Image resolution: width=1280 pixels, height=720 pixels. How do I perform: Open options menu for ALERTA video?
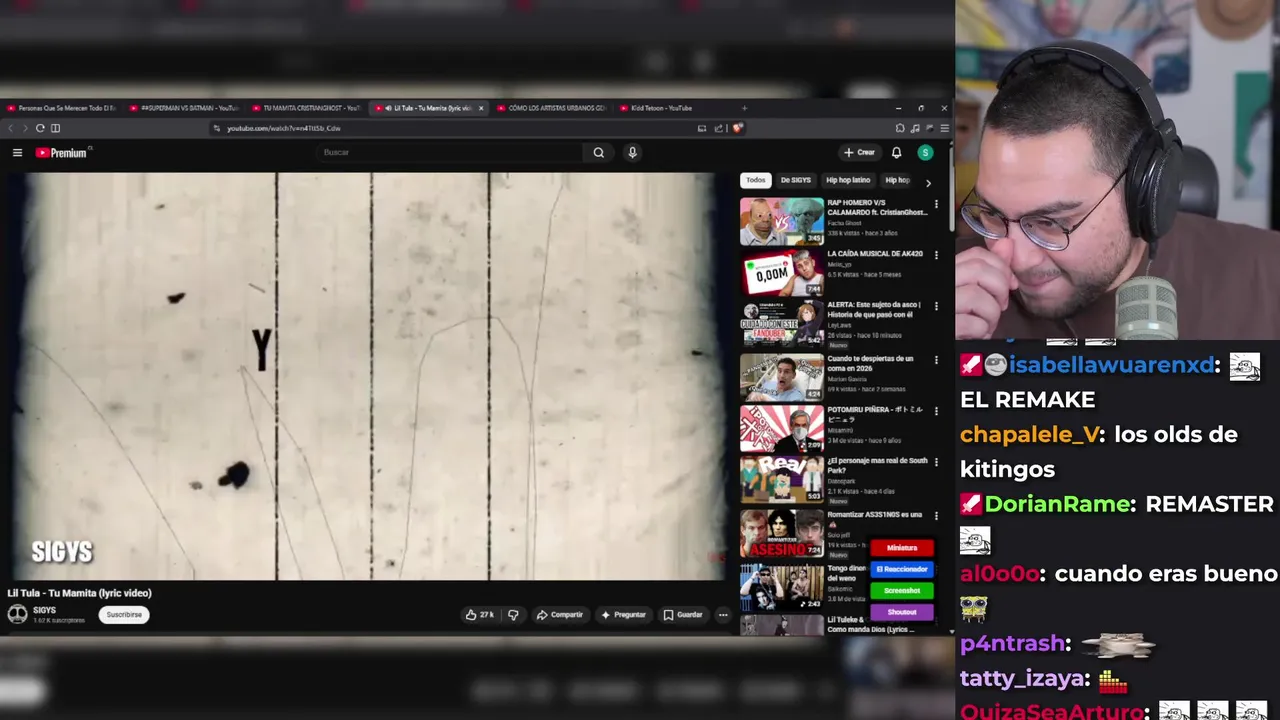pos(936,306)
